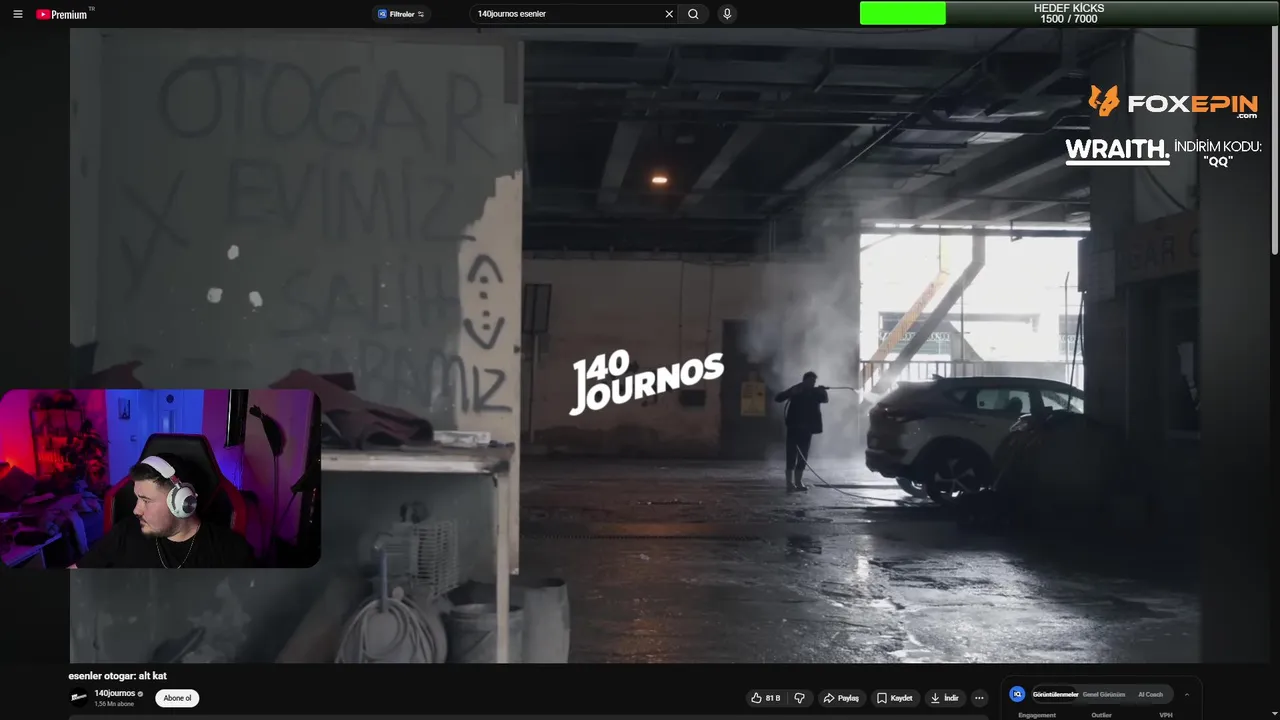Click the Engagement column label
The width and height of the screenshot is (1280, 720).
[x=1037, y=715]
